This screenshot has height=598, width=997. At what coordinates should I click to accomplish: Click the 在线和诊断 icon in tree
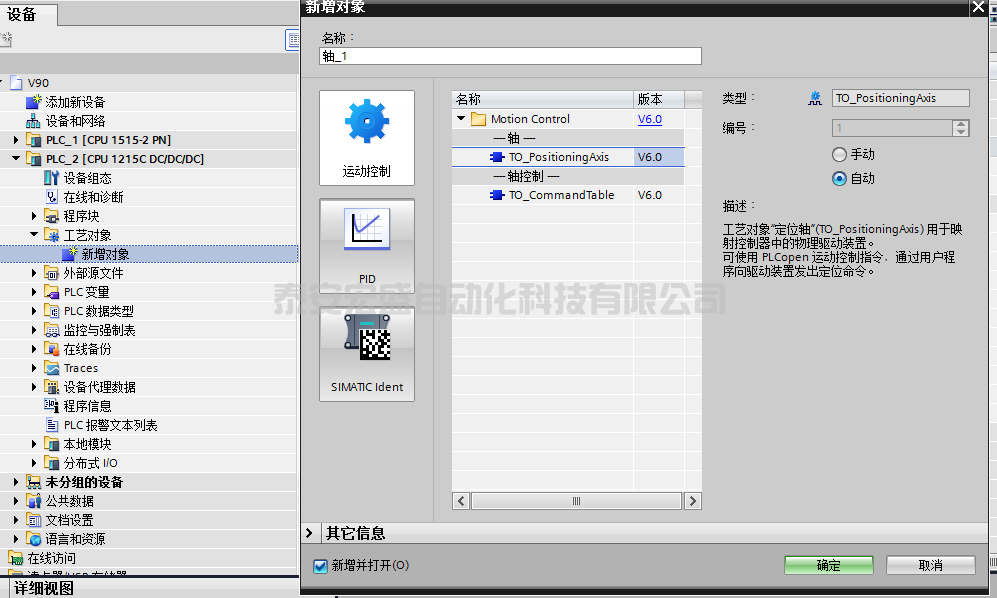pyautogui.click(x=52, y=197)
